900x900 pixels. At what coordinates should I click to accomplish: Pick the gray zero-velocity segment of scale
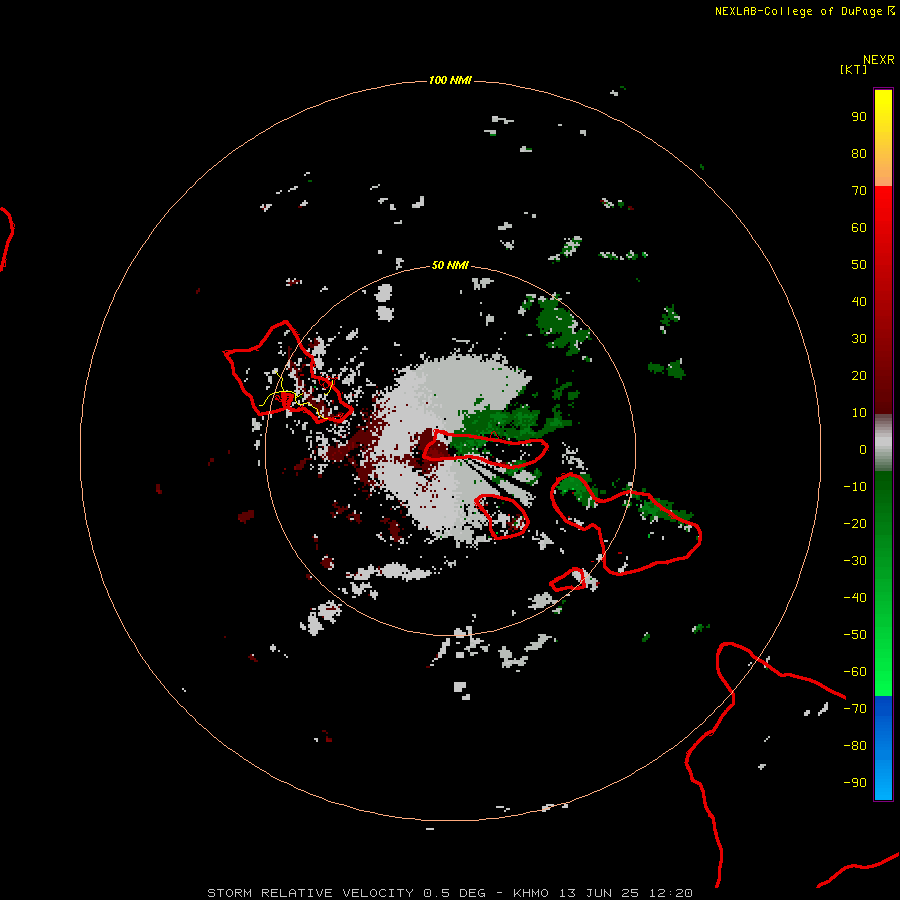883,443
